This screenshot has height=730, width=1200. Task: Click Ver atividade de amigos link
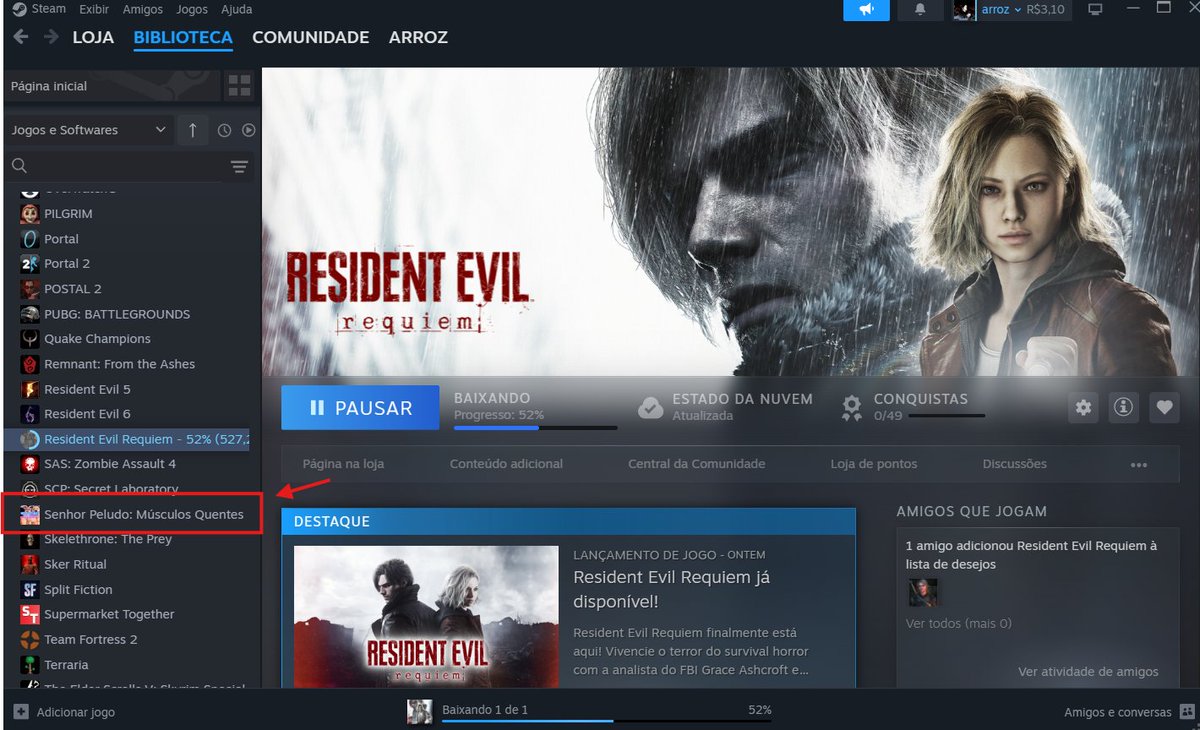tap(1088, 672)
